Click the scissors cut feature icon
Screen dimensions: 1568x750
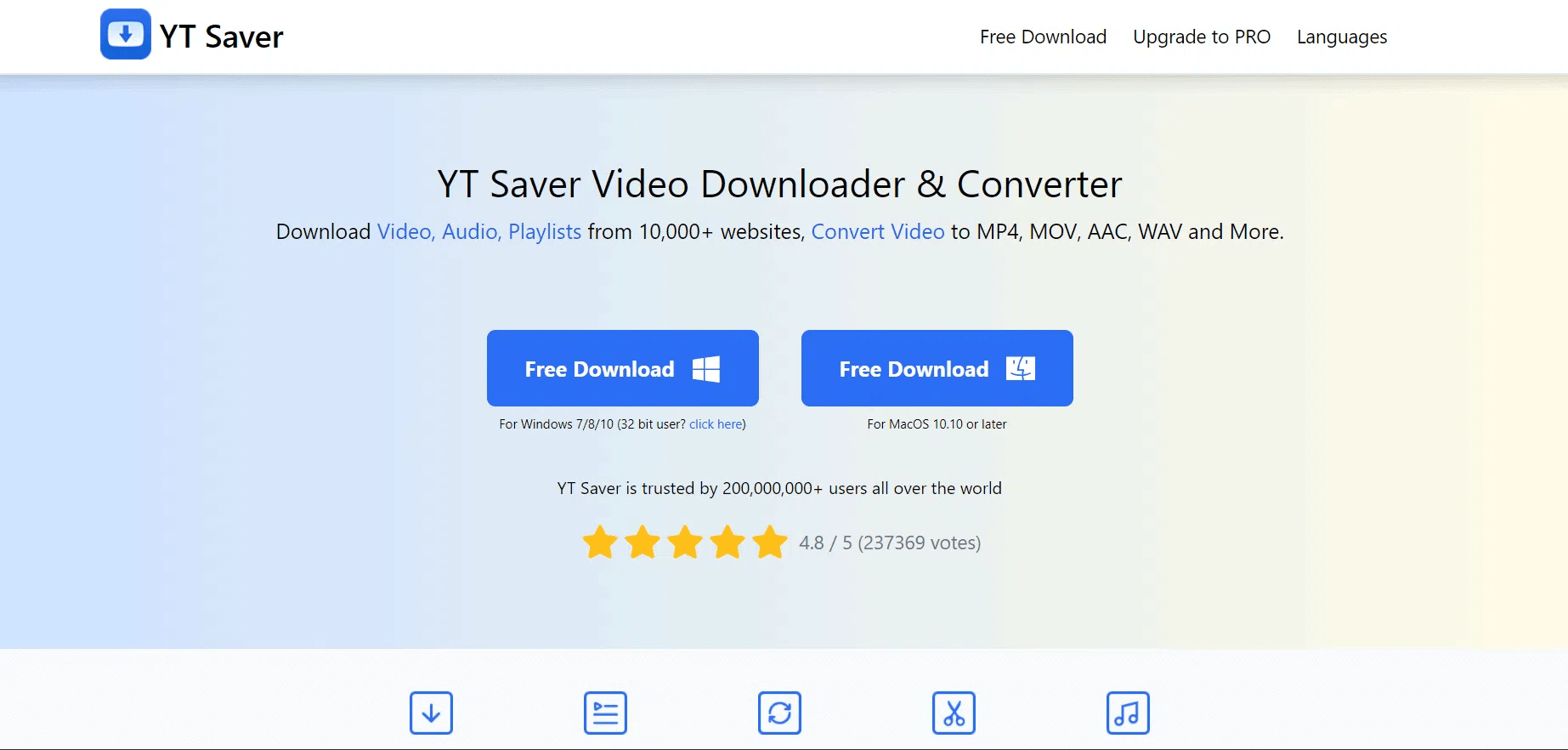click(x=954, y=713)
